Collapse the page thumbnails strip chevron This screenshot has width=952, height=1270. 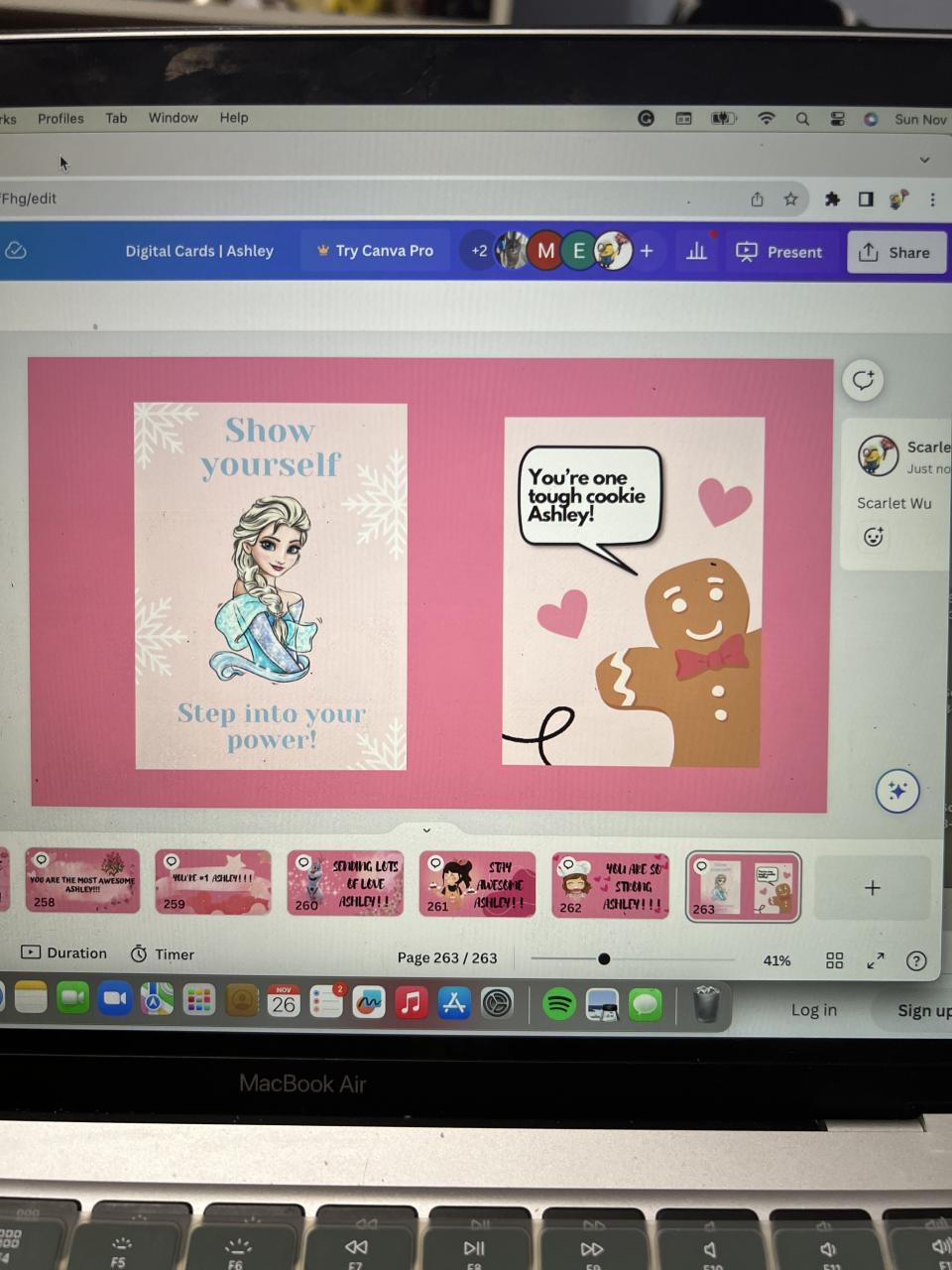426,829
